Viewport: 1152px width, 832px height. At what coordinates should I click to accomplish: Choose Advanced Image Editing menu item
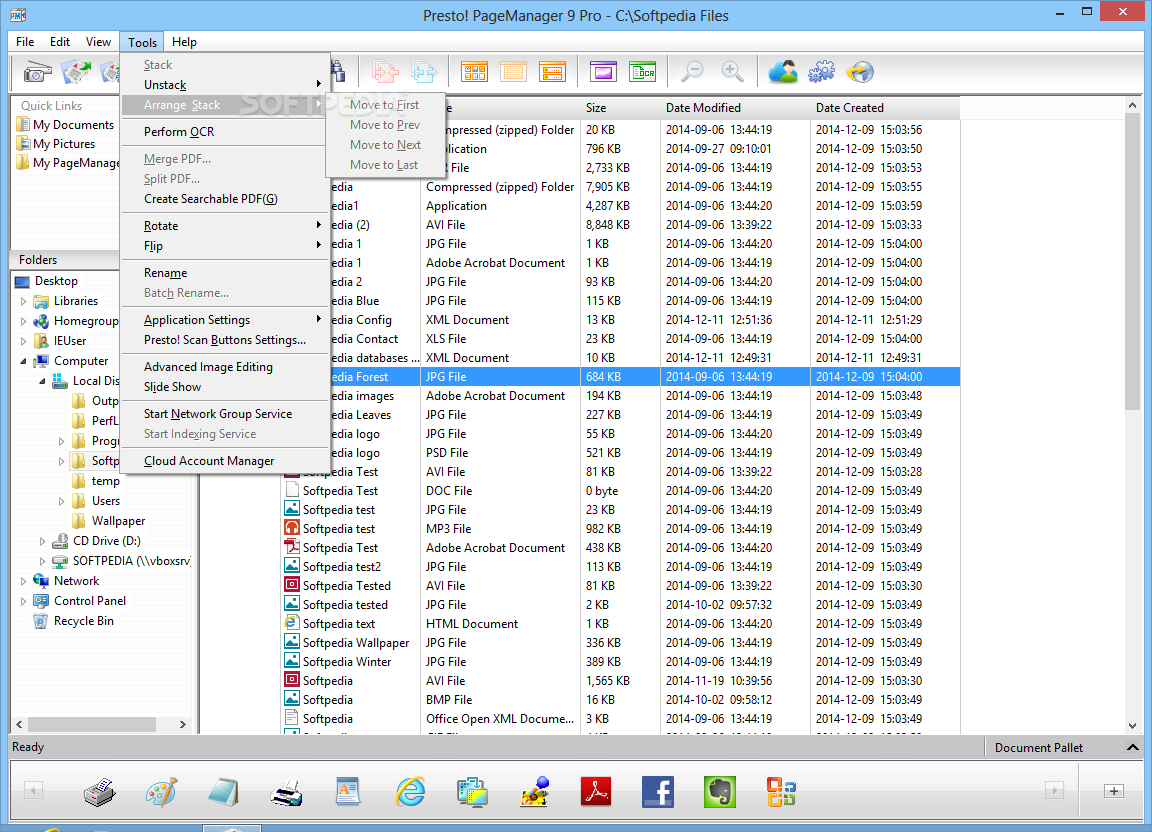224,367
